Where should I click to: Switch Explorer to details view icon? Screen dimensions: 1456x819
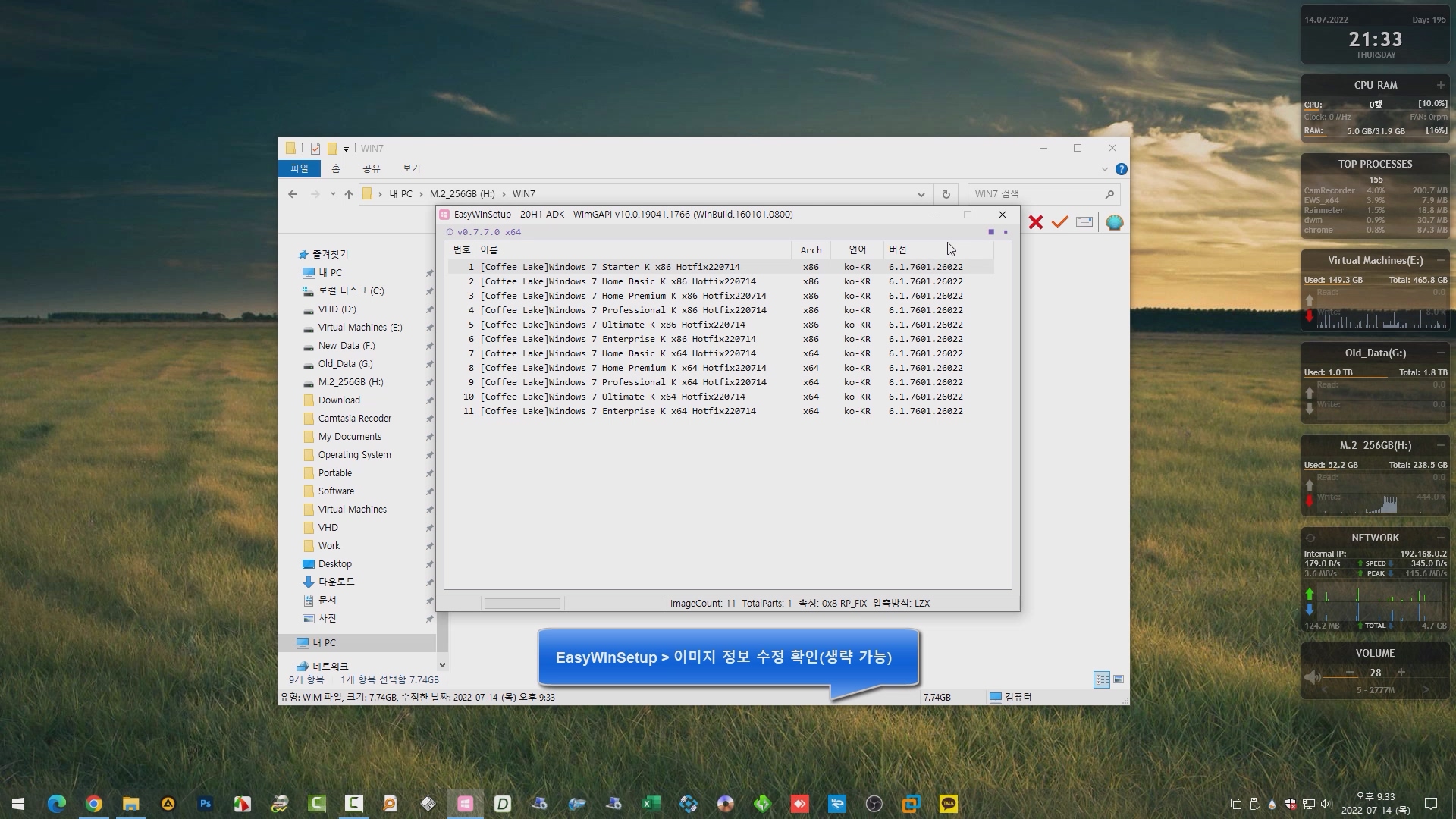(1102, 679)
